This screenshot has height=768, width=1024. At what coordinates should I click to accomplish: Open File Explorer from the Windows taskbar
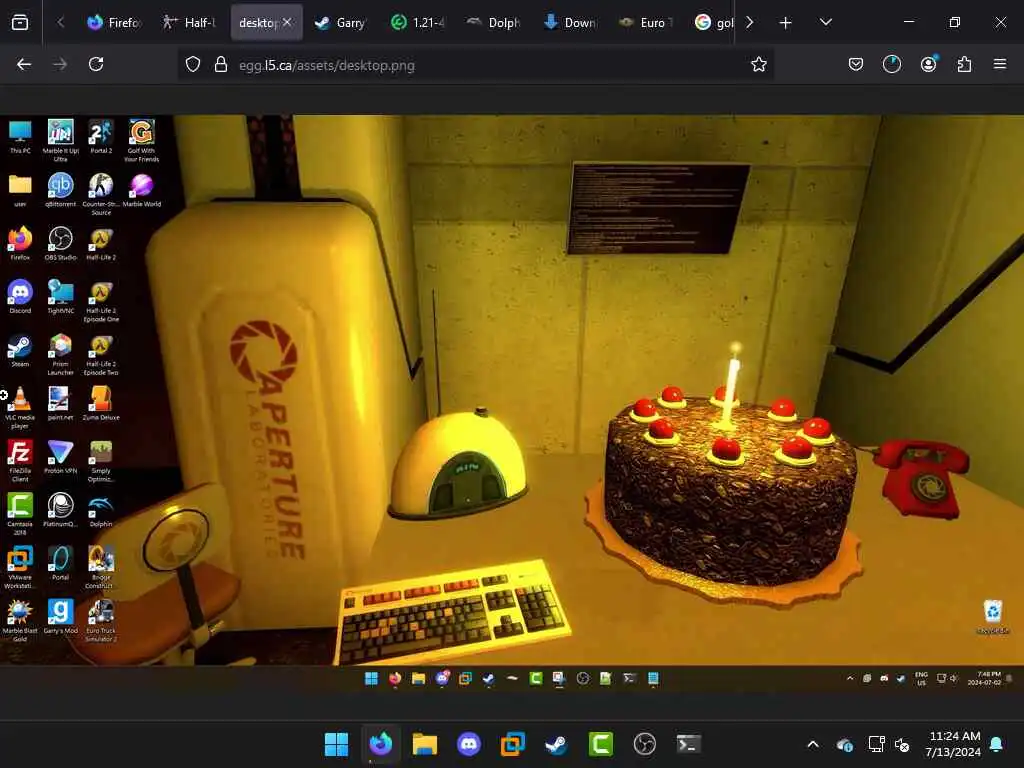424,744
